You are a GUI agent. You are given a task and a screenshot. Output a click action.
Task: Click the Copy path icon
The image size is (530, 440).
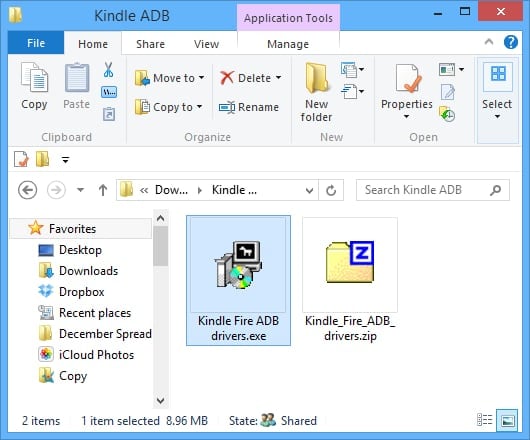point(109,92)
